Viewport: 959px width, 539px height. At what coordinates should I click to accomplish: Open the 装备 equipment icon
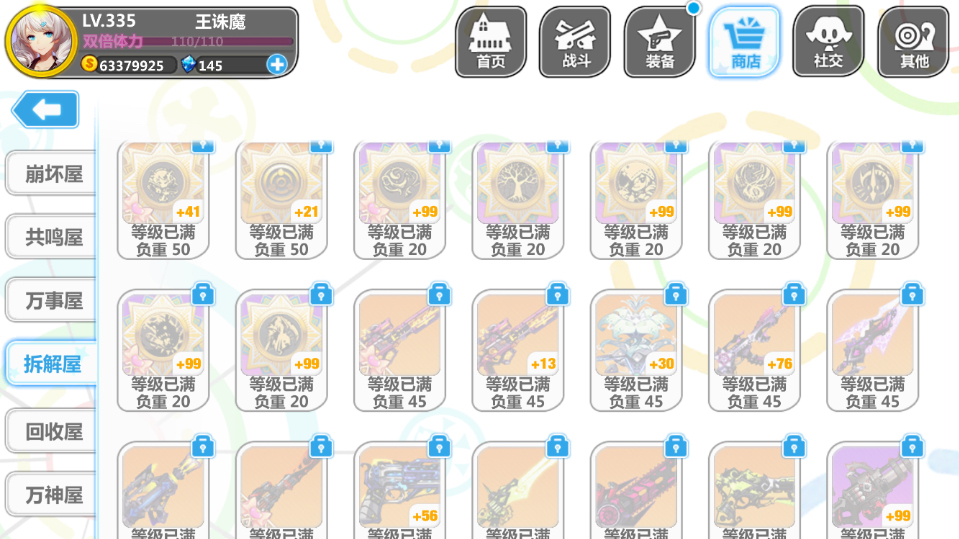tap(659, 42)
